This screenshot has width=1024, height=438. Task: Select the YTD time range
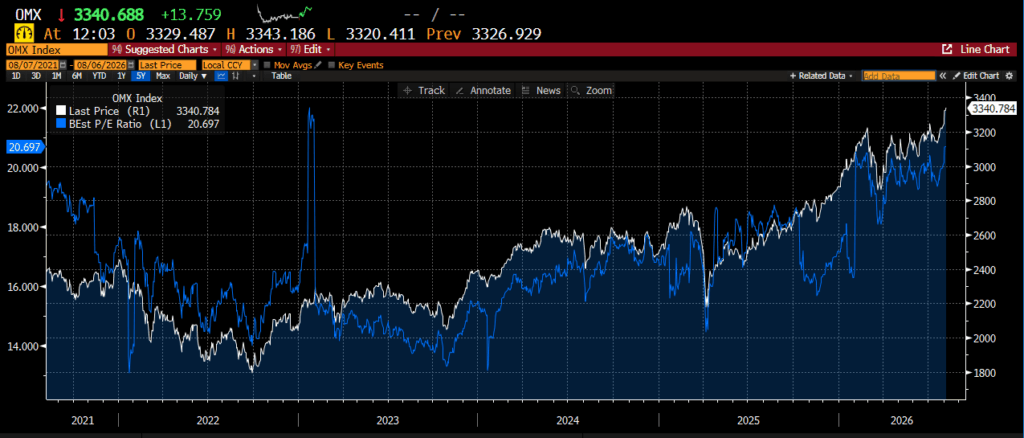tap(99, 76)
